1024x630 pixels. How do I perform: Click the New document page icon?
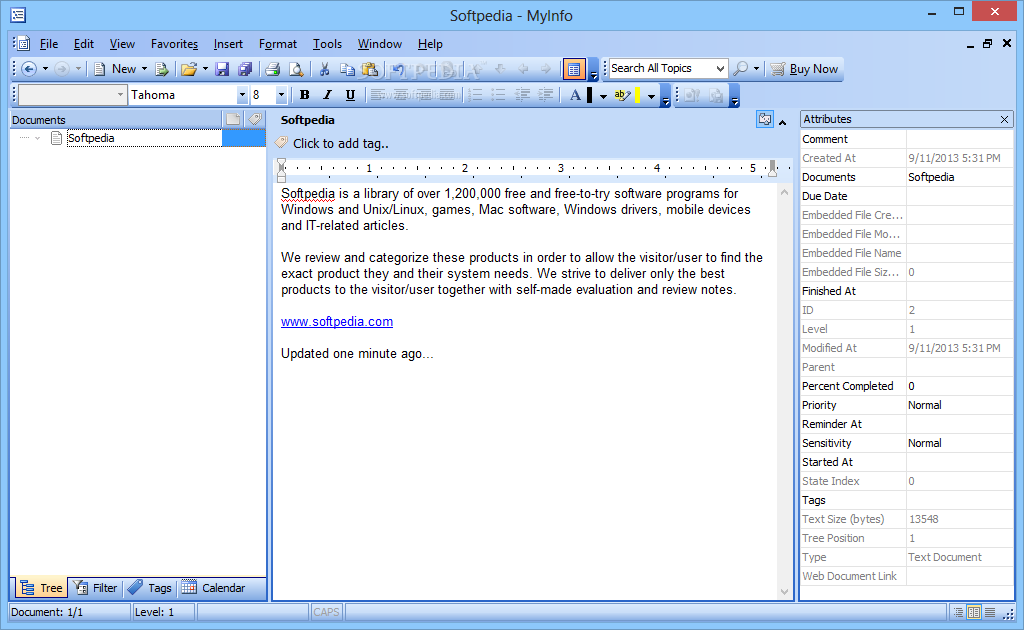[100, 69]
